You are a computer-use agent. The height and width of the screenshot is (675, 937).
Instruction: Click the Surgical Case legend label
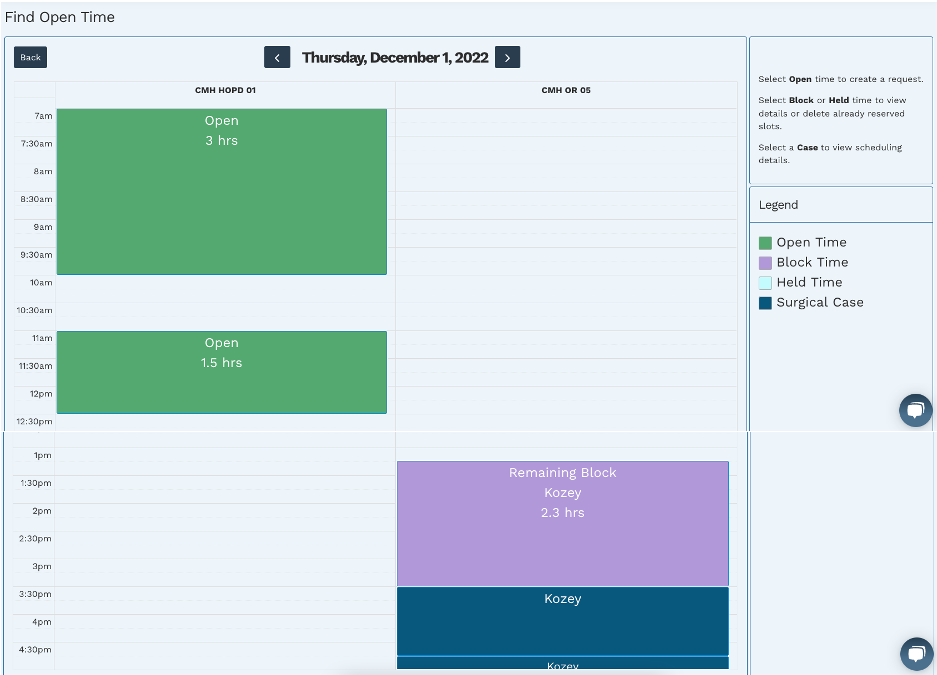click(x=820, y=303)
